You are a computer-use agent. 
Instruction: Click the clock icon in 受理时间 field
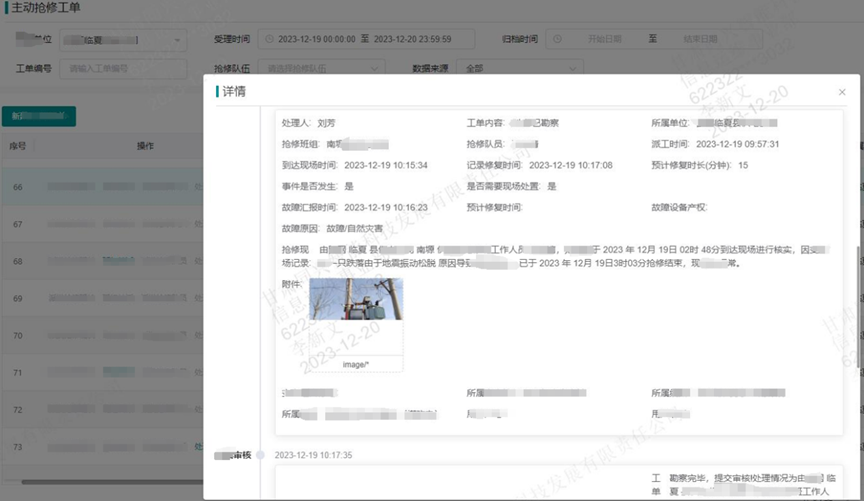[x=269, y=39]
